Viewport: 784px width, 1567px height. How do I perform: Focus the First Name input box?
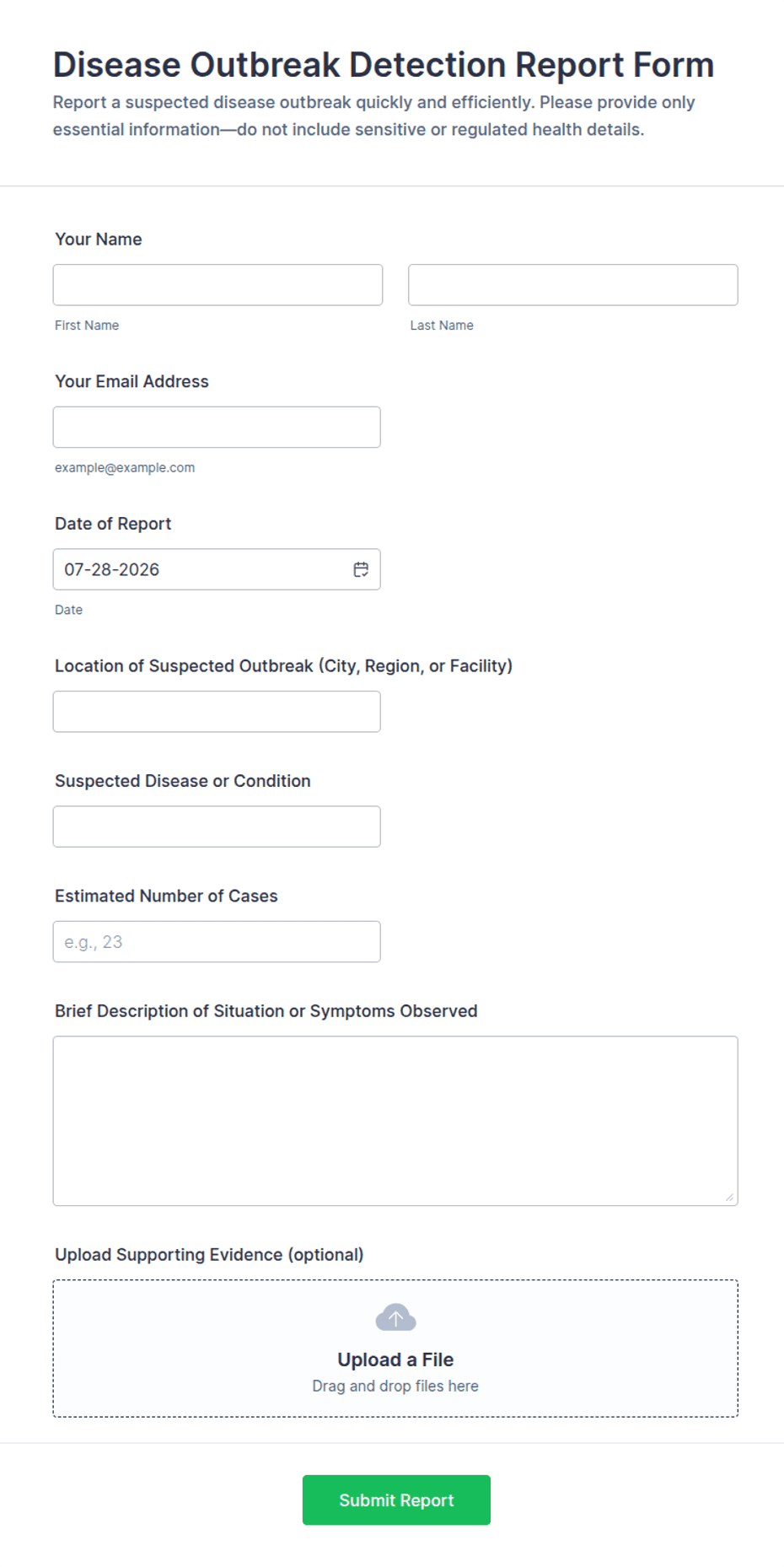[x=217, y=285]
